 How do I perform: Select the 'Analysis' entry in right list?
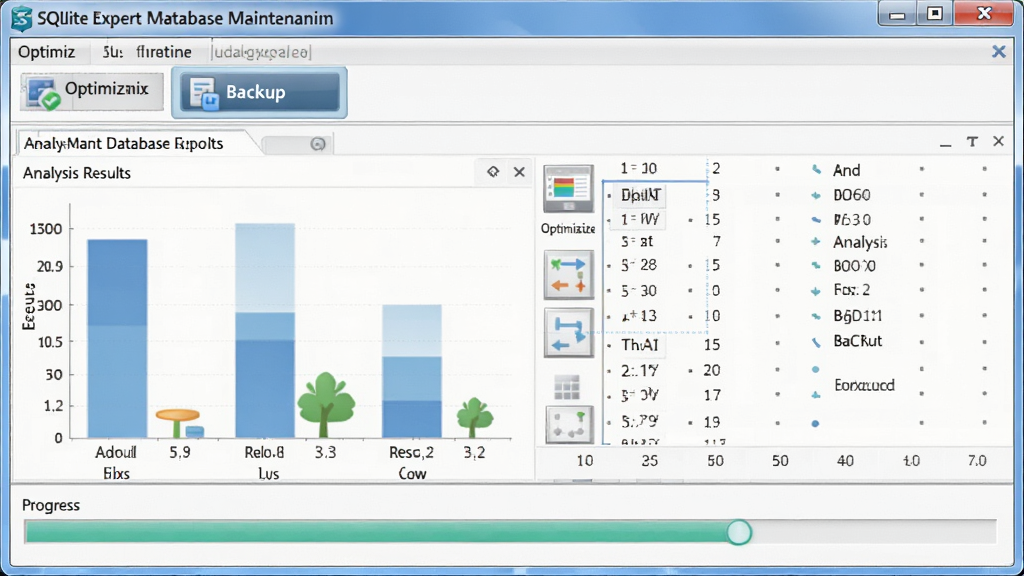(860, 242)
